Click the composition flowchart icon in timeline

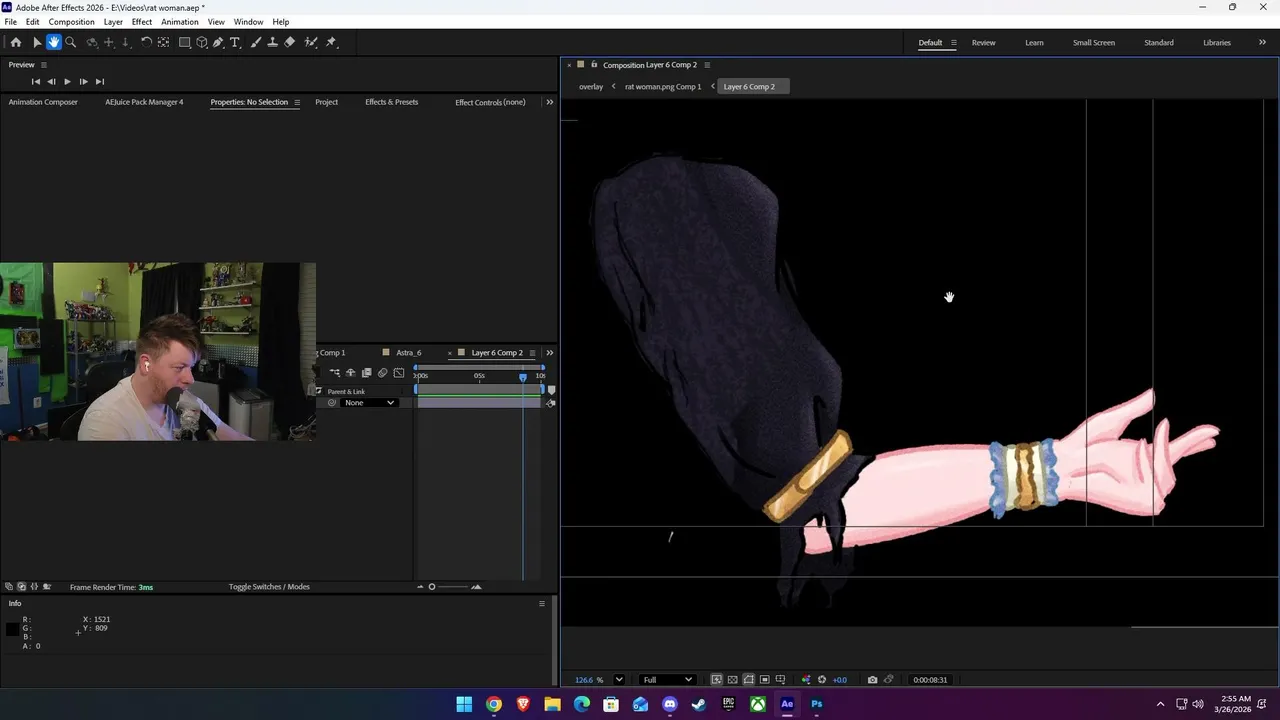pyautogui.click(x=334, y=372)
